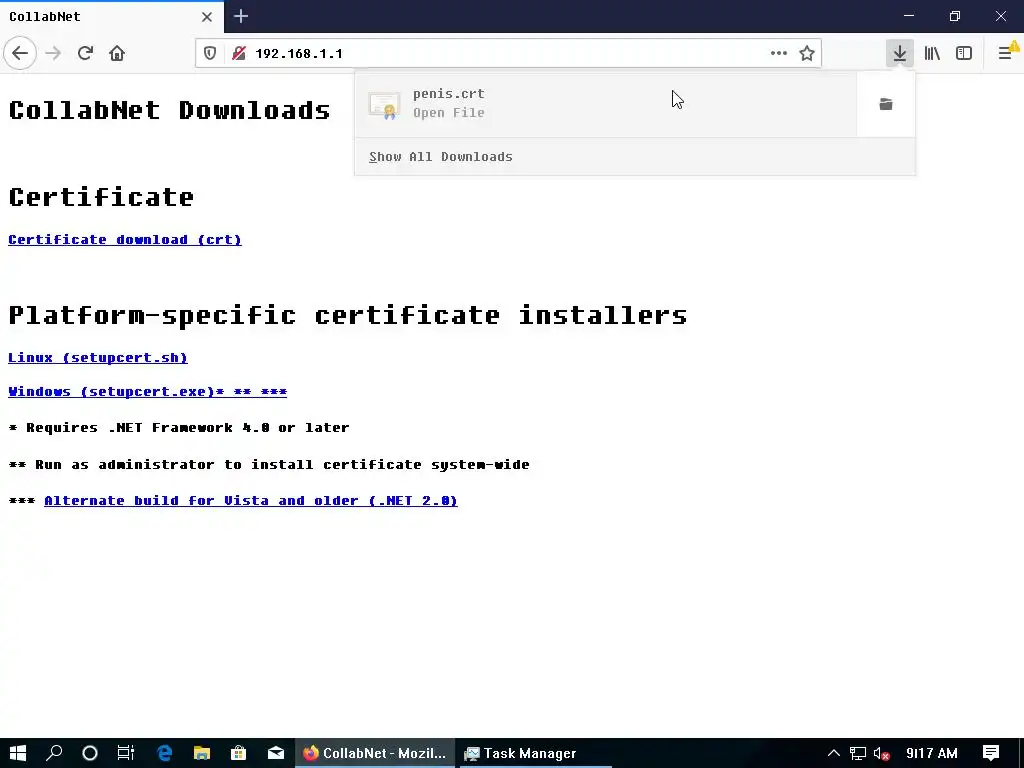Bookmark this page with the star
Screen dimensions: 1024x768
807,53
